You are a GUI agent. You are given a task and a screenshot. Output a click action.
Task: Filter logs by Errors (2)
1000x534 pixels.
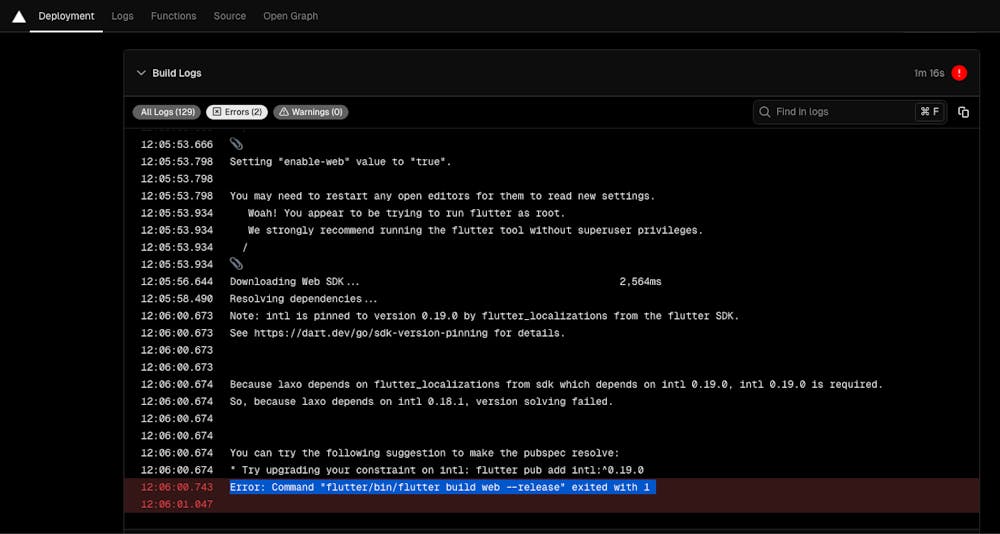[237, 112]
